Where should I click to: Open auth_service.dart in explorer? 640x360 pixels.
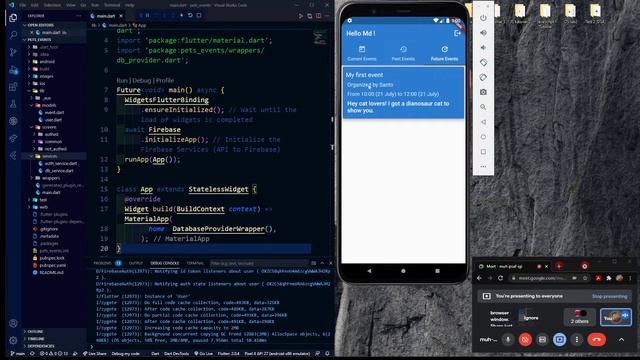point(60,163)
